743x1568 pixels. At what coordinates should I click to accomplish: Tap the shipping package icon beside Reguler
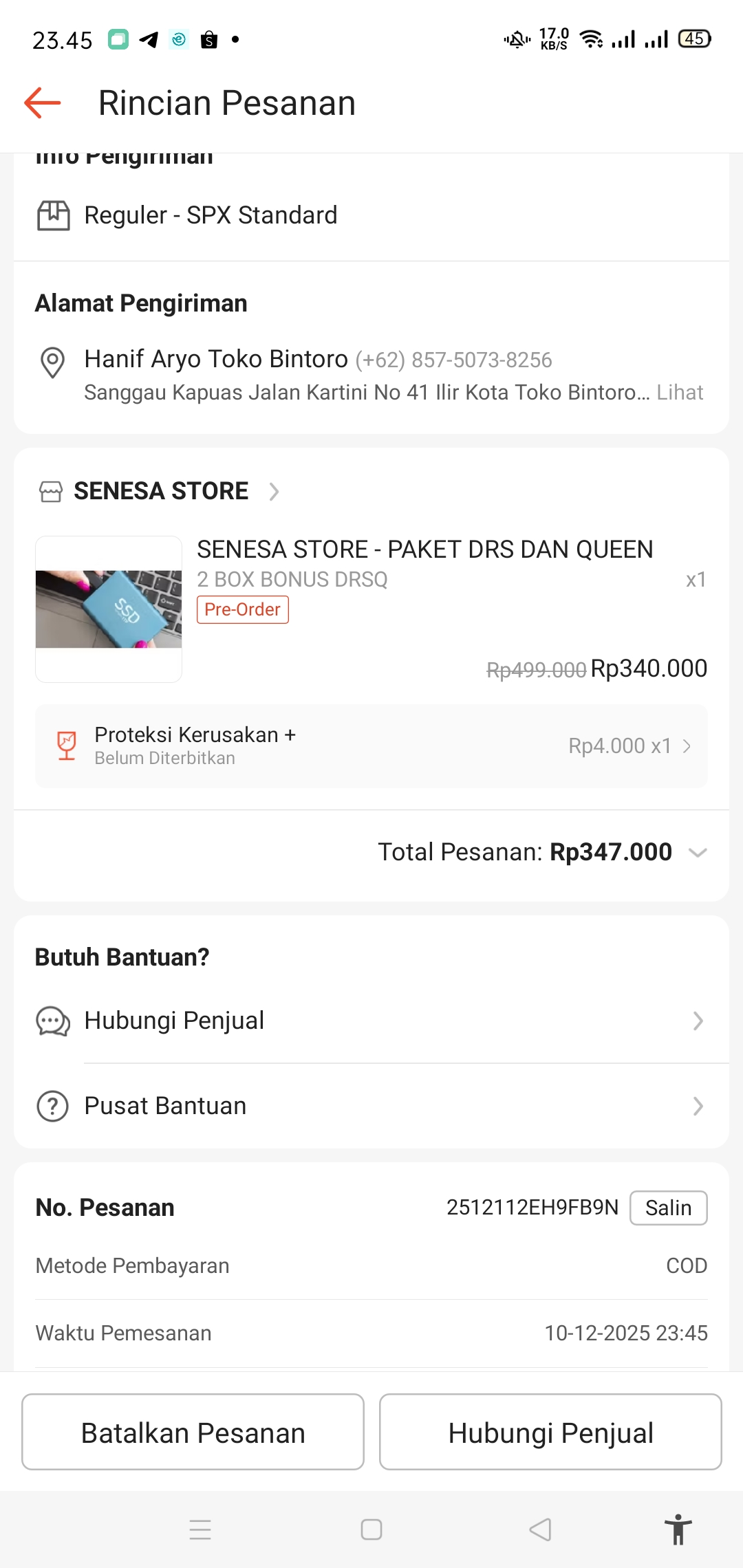tap(53, 215)
